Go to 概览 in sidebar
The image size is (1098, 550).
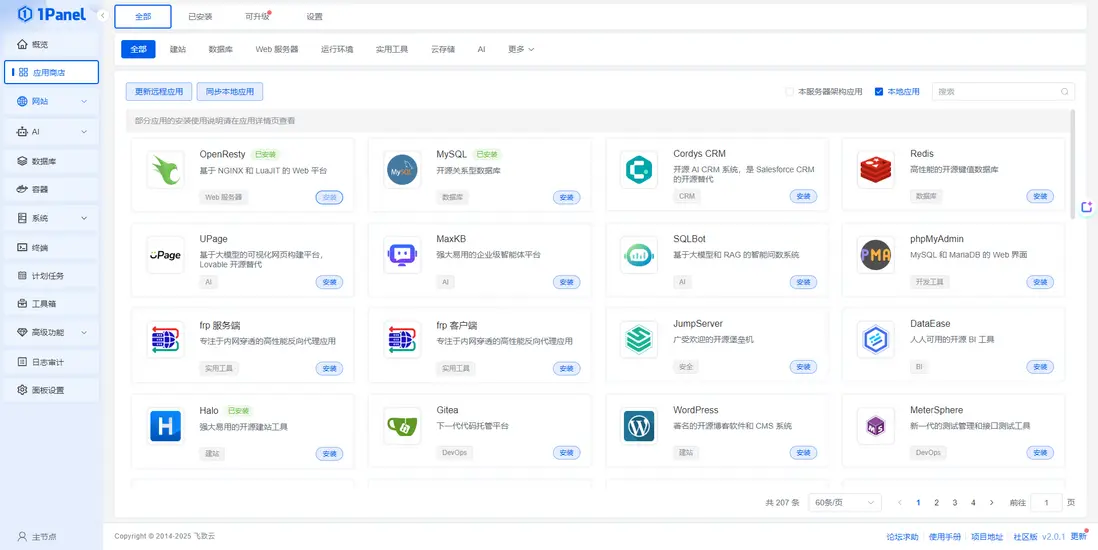(x=51, y=44)
